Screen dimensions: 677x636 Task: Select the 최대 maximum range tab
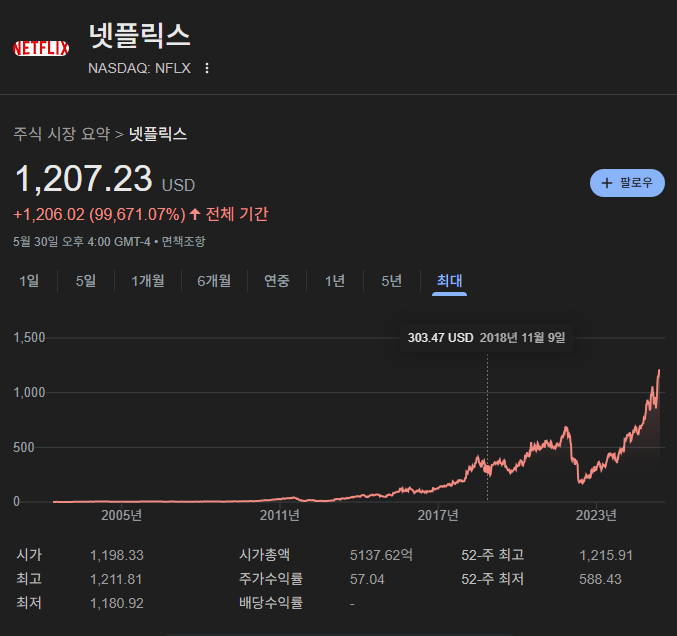point(449,281)
